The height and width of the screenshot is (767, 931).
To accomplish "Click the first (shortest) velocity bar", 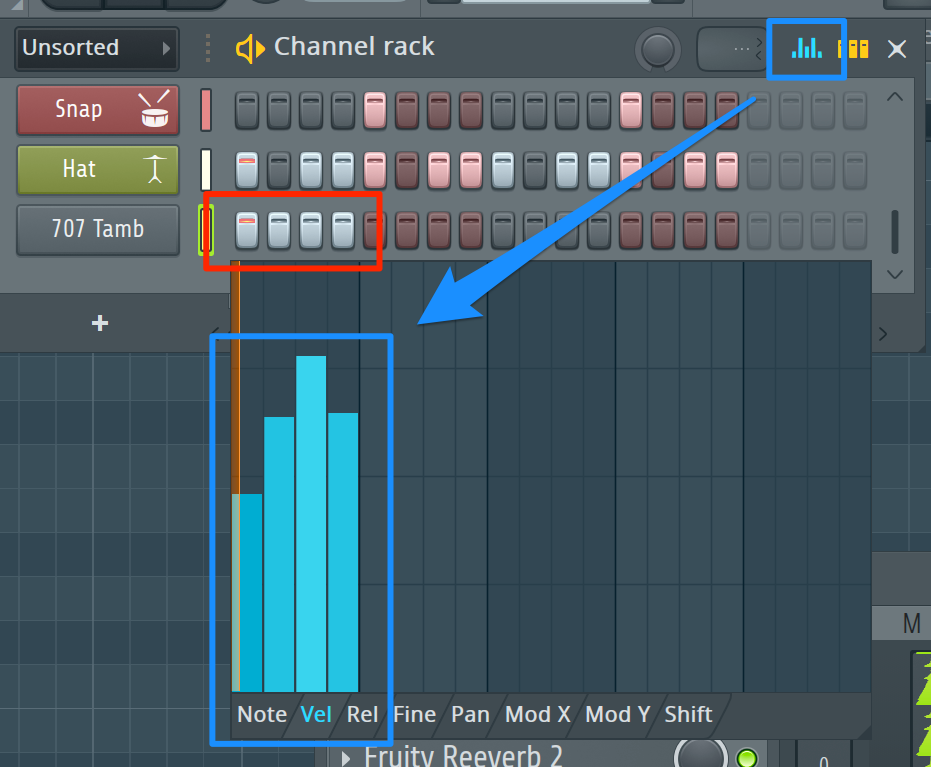I will coord(248,592).
